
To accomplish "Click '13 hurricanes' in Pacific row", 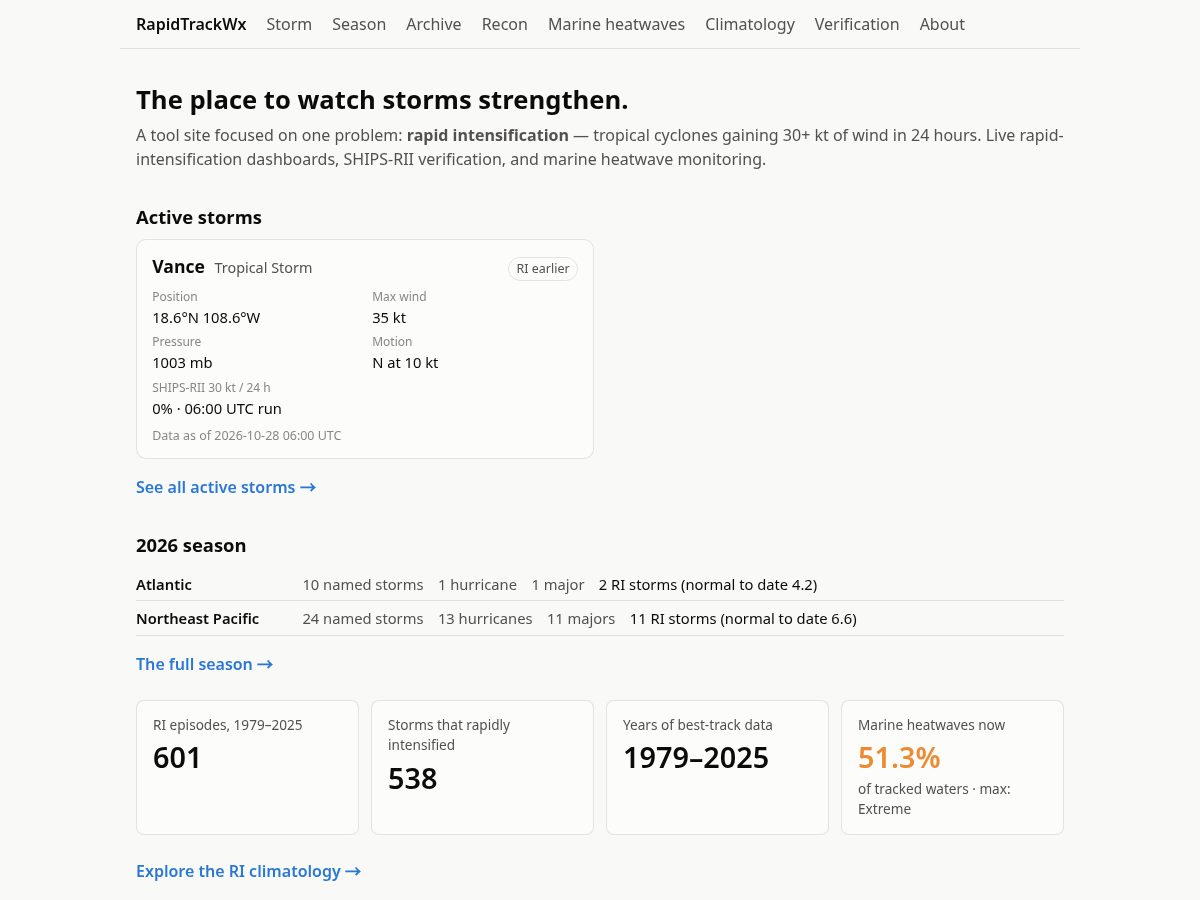I will (485, 619).
